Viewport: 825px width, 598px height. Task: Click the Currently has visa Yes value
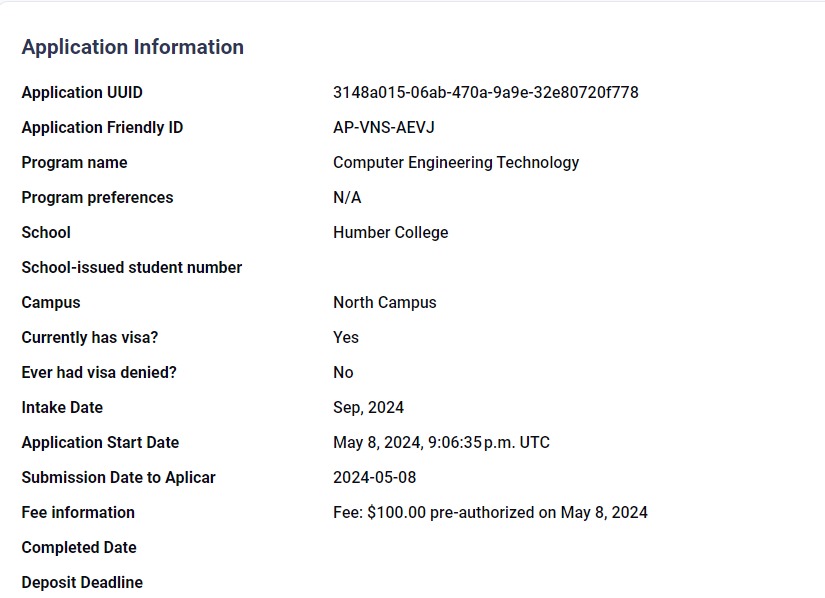click(x=346, y=338)
